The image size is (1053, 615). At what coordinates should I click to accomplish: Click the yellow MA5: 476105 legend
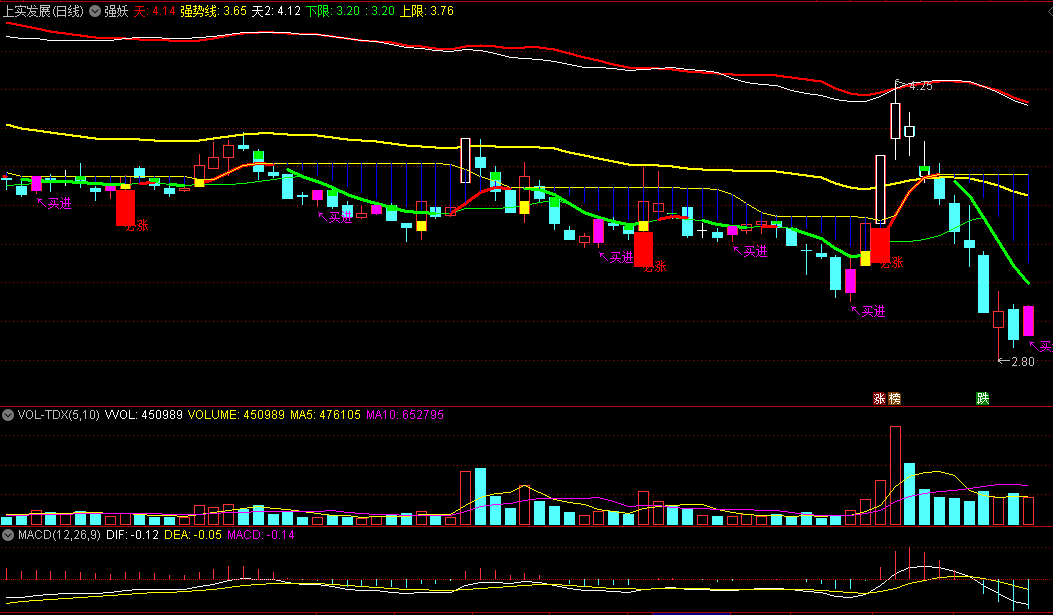coord(325,415)
